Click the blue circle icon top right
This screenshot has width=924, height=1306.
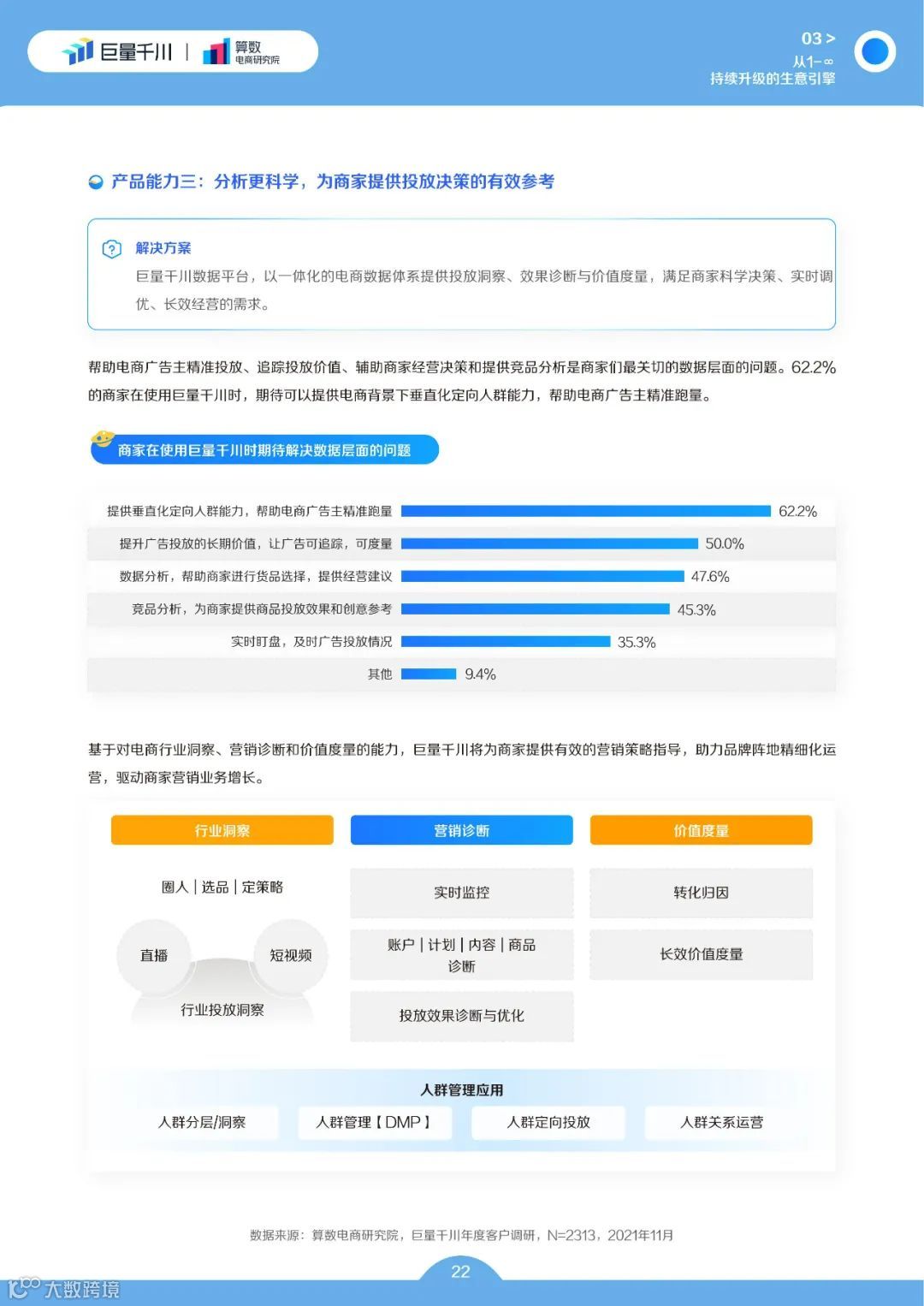(x=876, y=52)
